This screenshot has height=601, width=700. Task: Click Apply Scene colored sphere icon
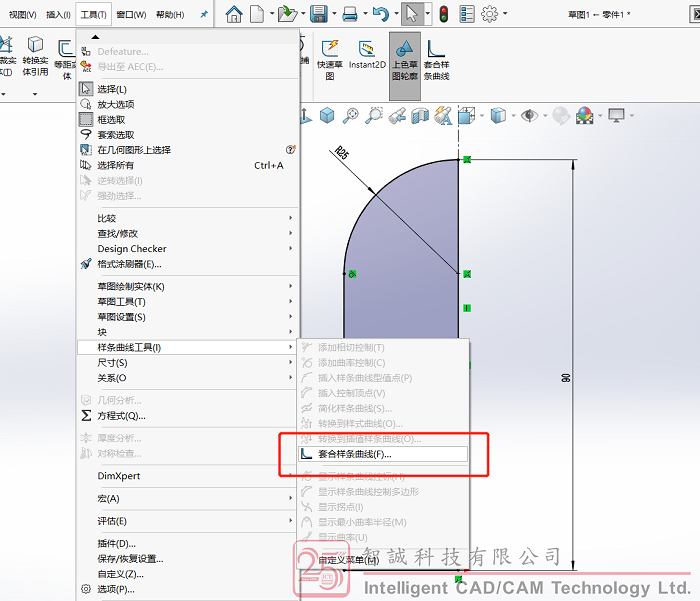coord(584,116)
